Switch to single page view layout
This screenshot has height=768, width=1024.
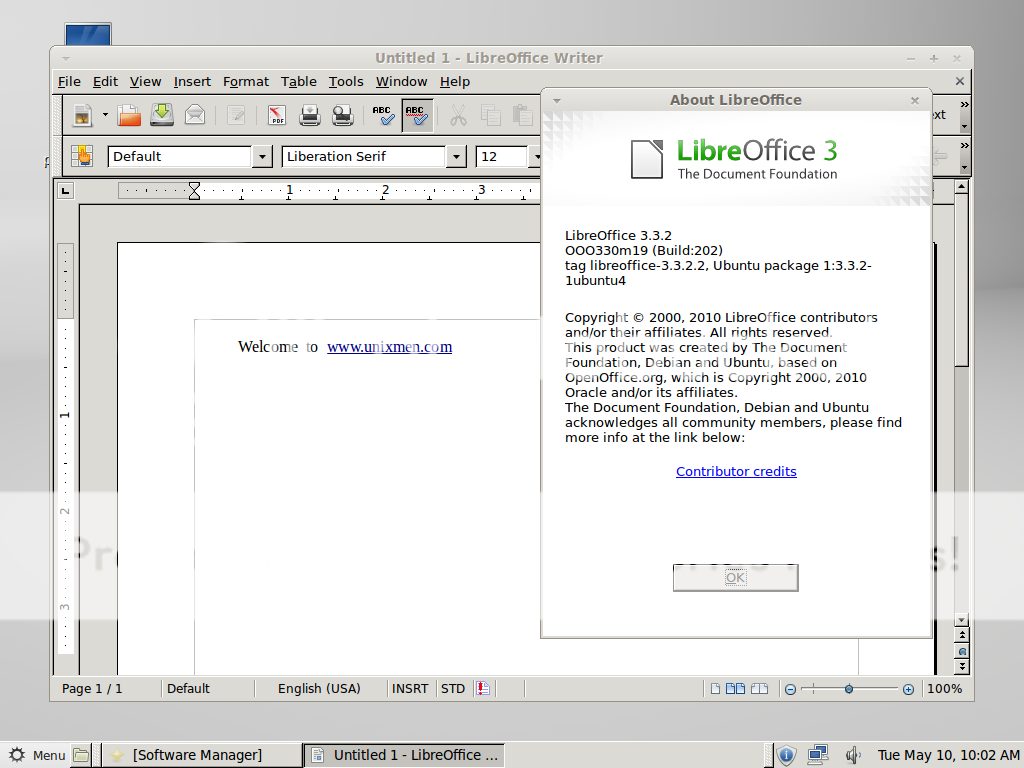click(x=716, y=688)
